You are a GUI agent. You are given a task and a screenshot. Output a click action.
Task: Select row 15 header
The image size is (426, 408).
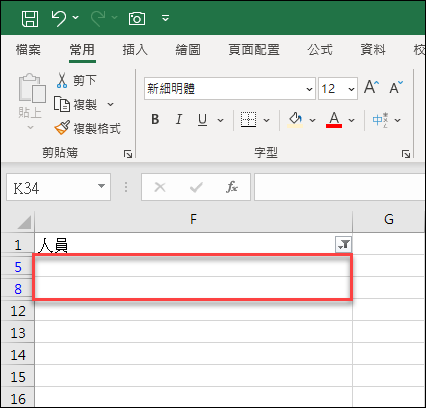click(x=18, y=377)
